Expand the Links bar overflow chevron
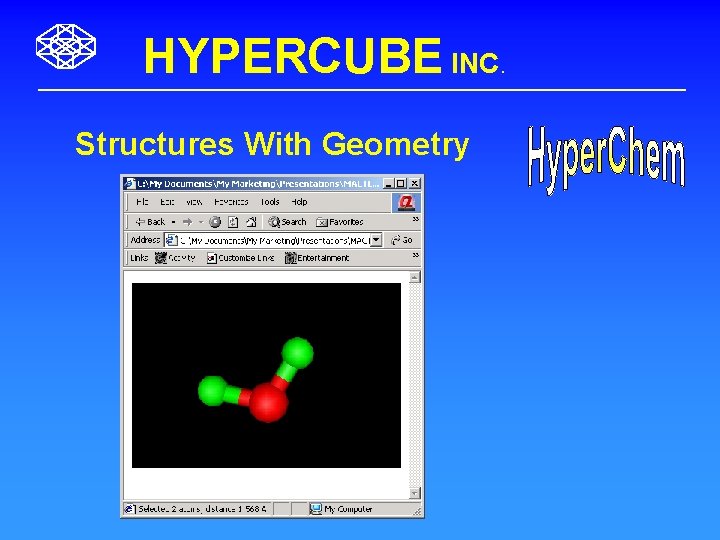Viewport: 720px width, 540px height. (416, 255)
